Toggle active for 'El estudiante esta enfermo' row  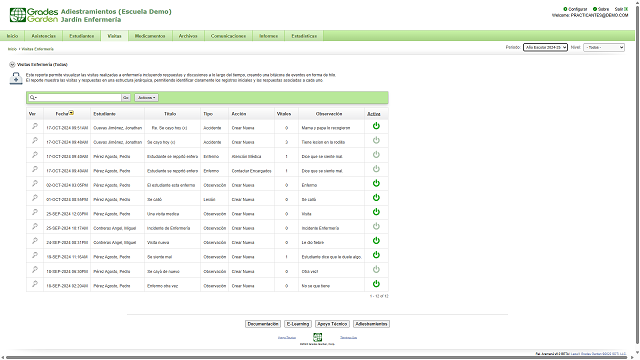(376, 183)
